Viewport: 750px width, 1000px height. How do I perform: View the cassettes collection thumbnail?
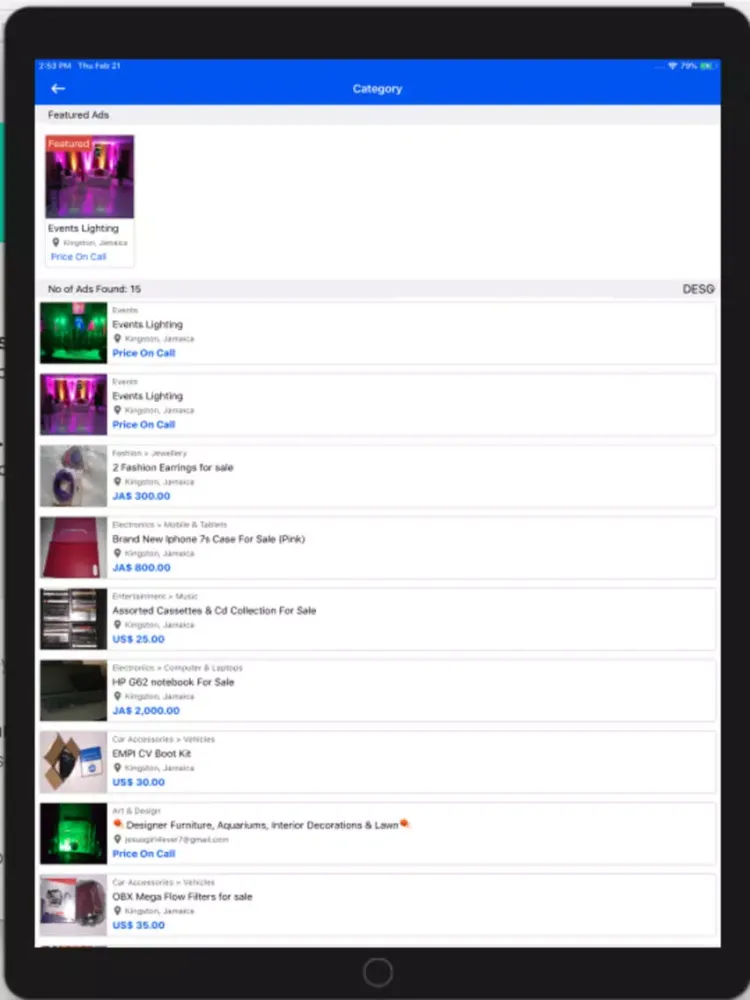pyautogui.click(x=73, y=619)
